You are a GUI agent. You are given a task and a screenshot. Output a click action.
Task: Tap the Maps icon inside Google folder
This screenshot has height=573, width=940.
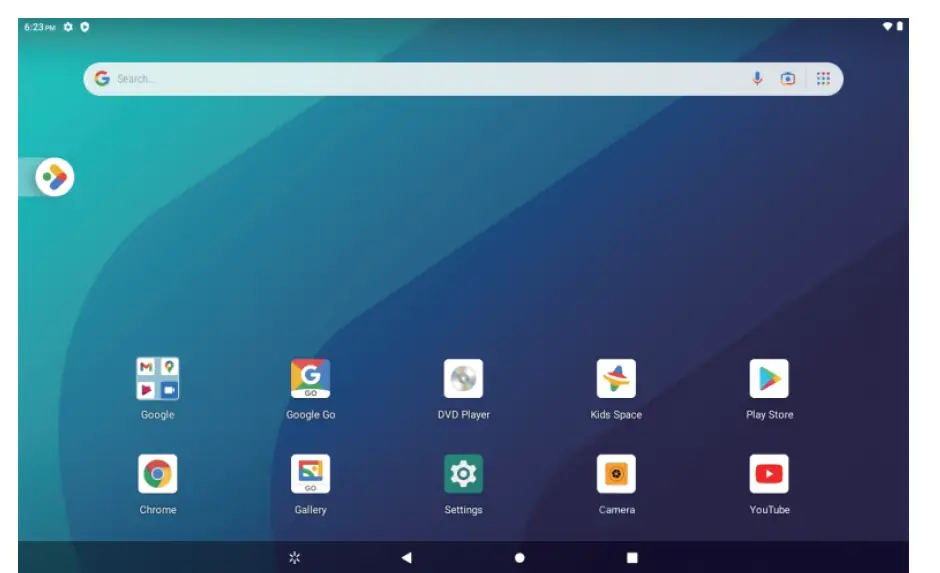169,367
